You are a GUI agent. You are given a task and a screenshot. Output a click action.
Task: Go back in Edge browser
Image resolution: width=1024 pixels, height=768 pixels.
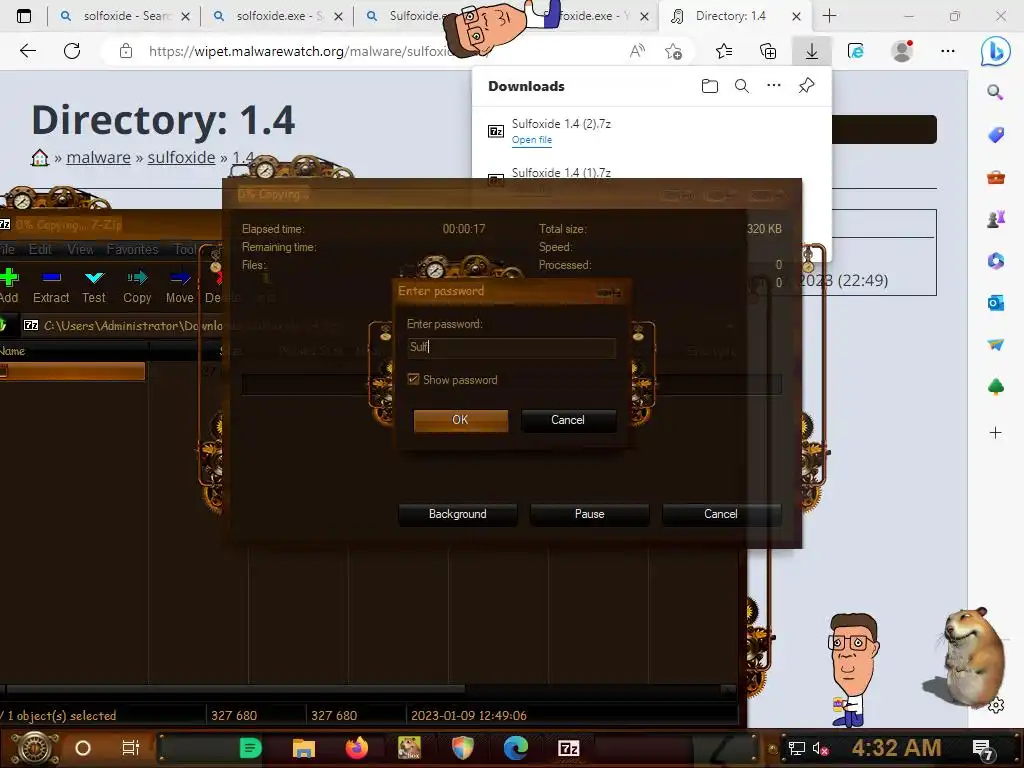27,51
